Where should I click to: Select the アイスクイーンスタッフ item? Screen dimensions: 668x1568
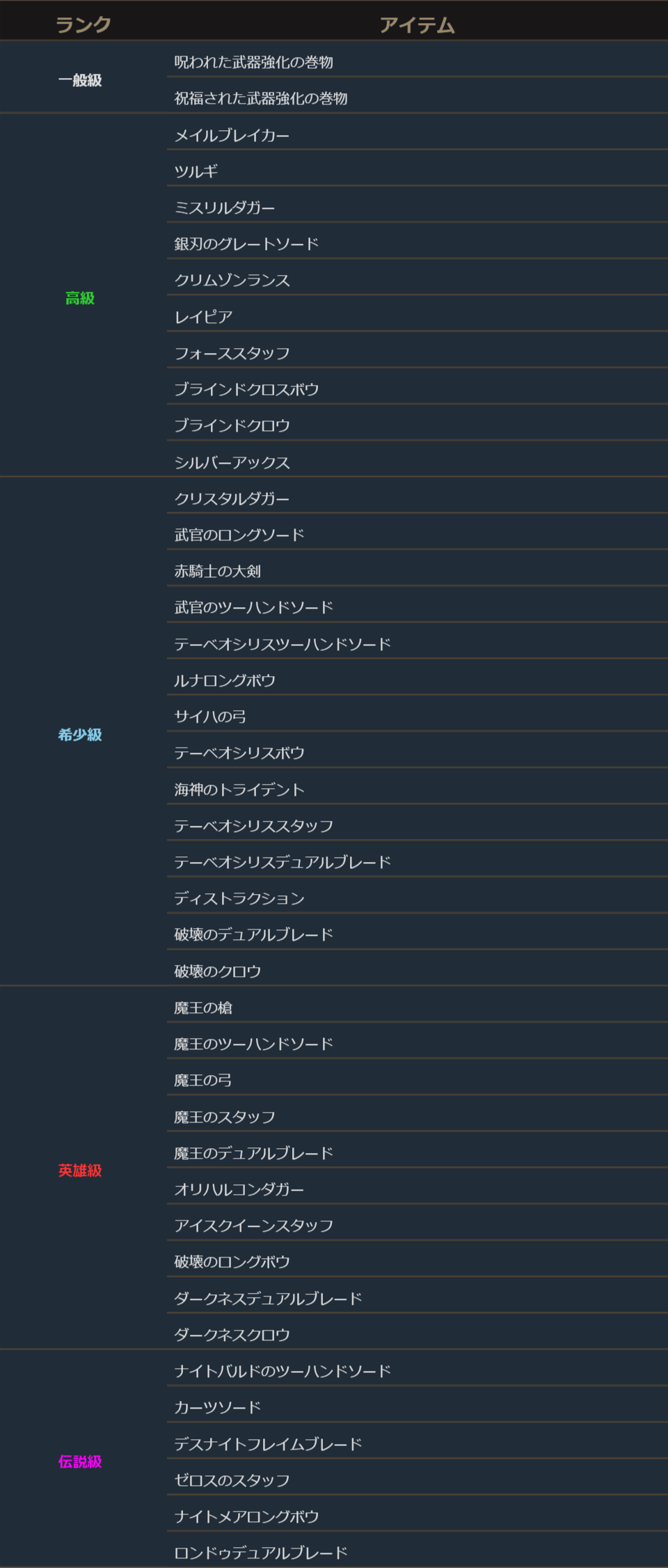pos(253,1225)
